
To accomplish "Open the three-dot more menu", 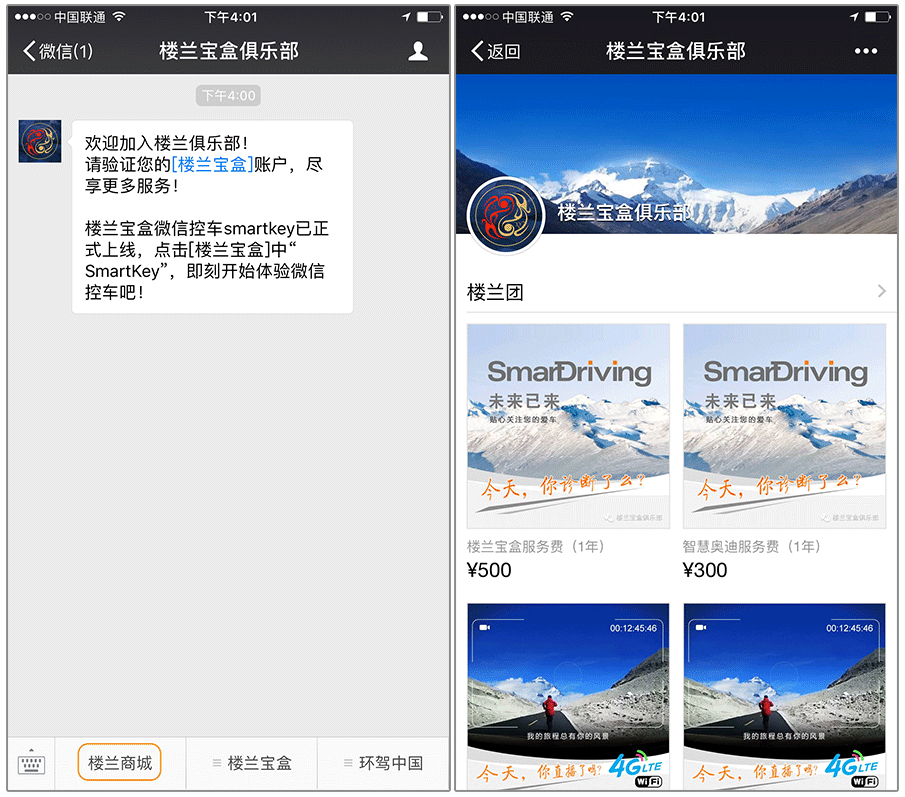I will [865, 51].
